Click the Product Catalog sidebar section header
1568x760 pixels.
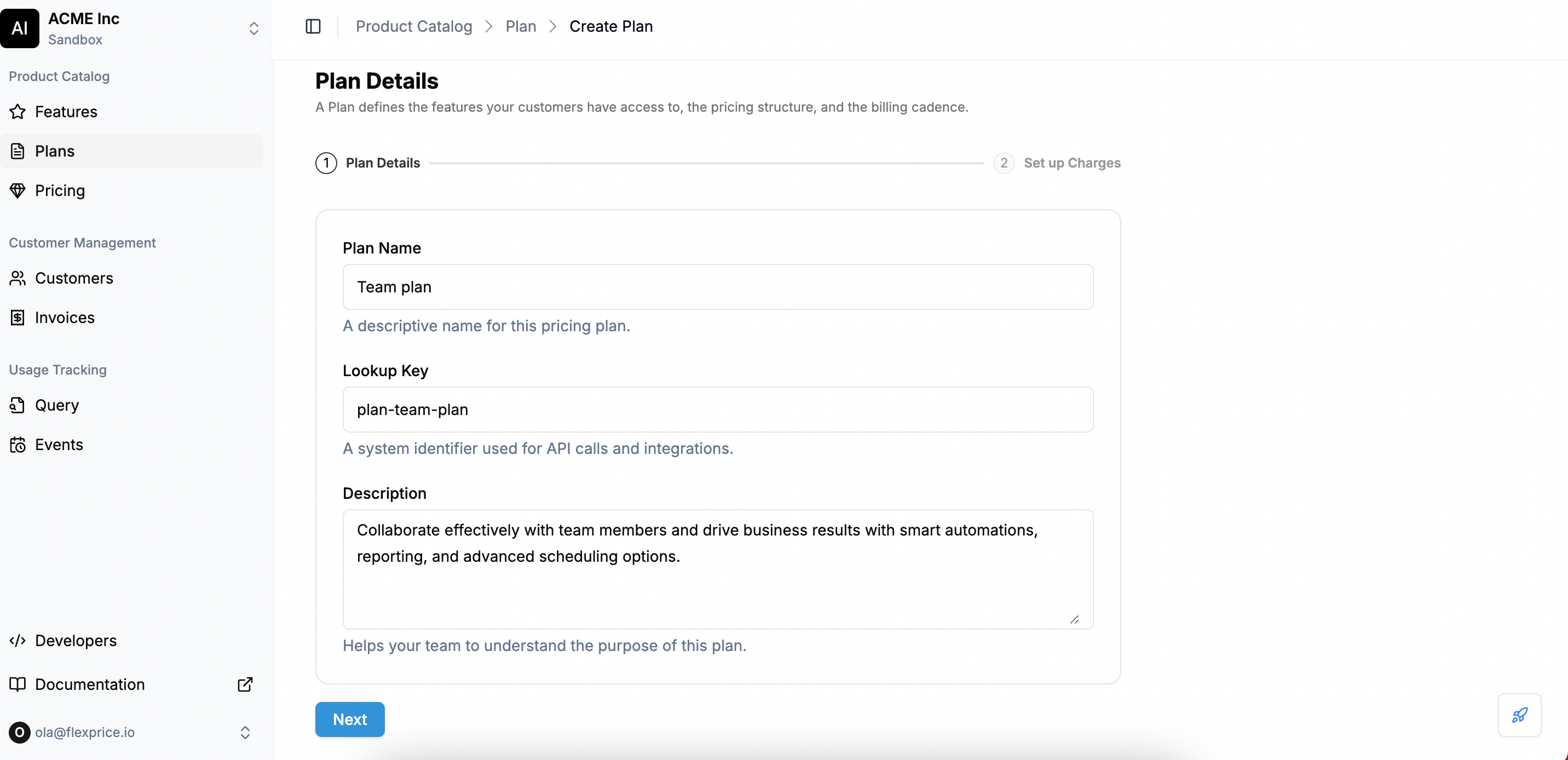(x=59, y=76)
